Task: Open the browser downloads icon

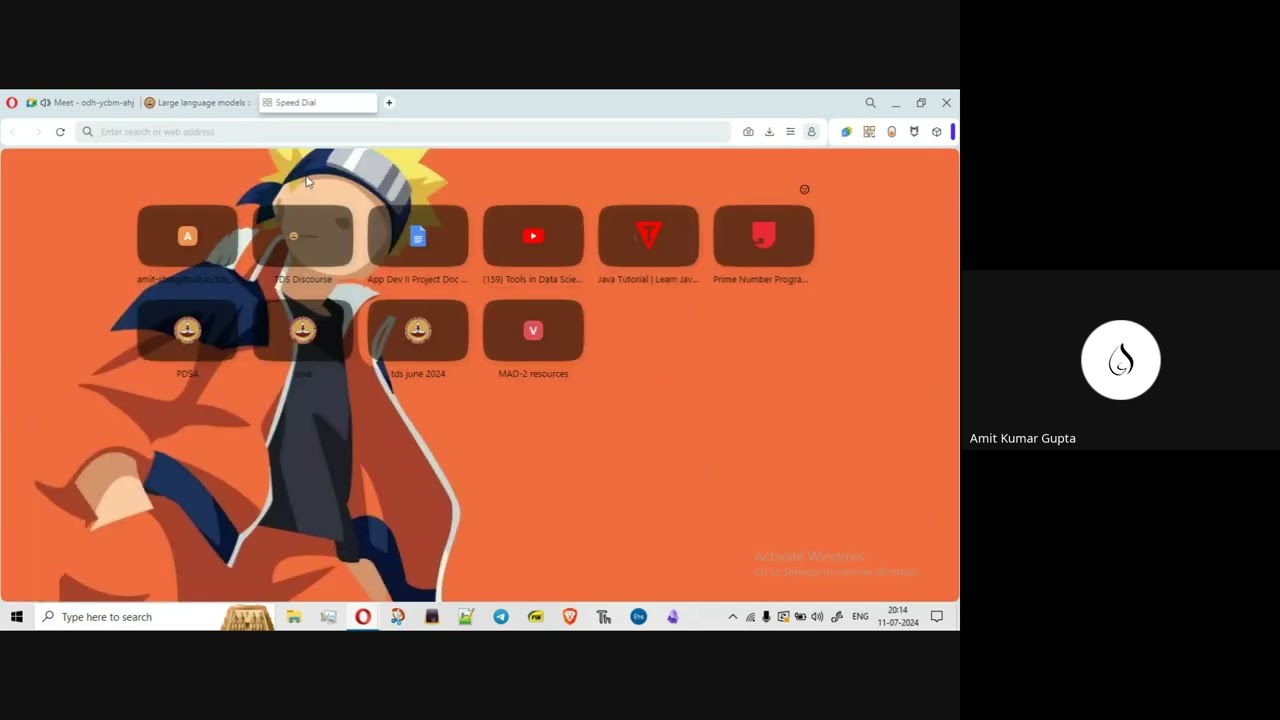Action: [769, 132]
